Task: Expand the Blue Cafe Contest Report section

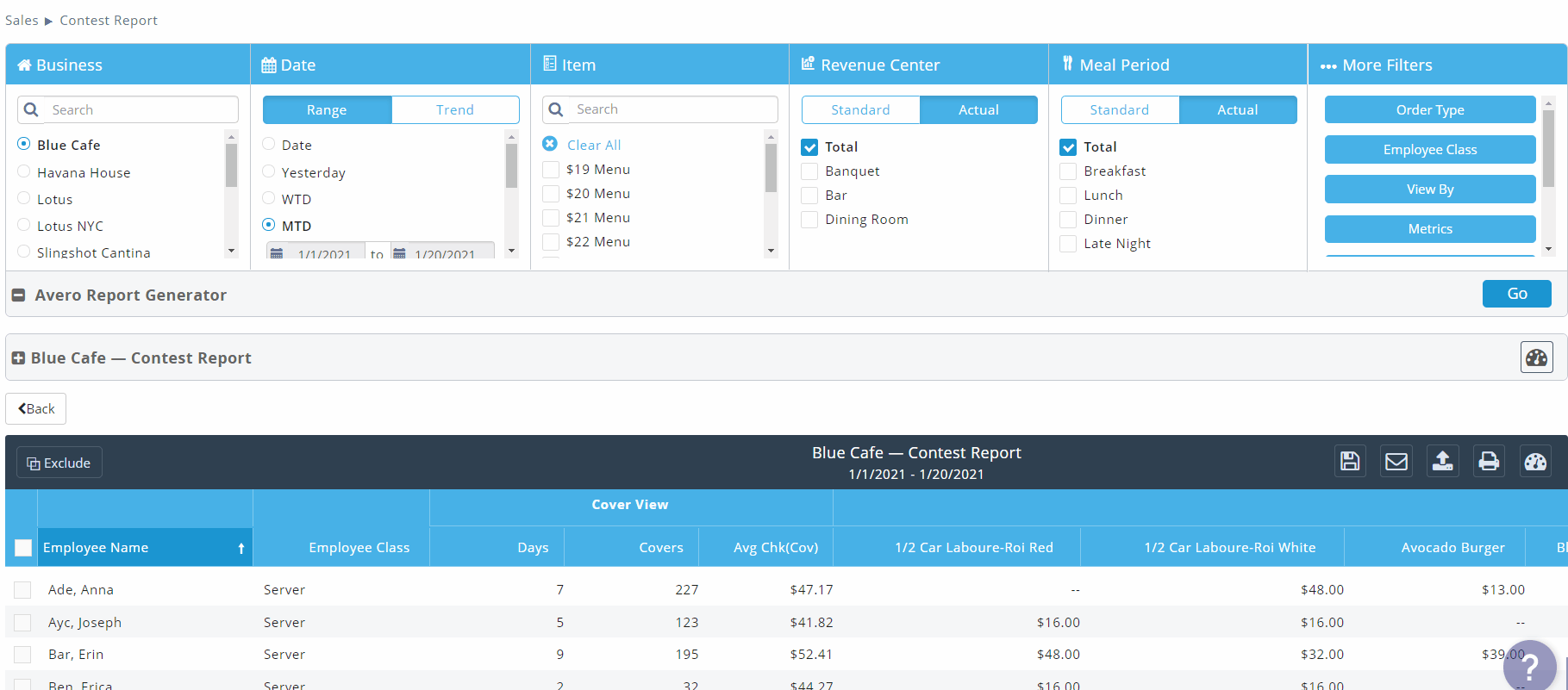Action: pyautogui.click(x=18, y=358)
